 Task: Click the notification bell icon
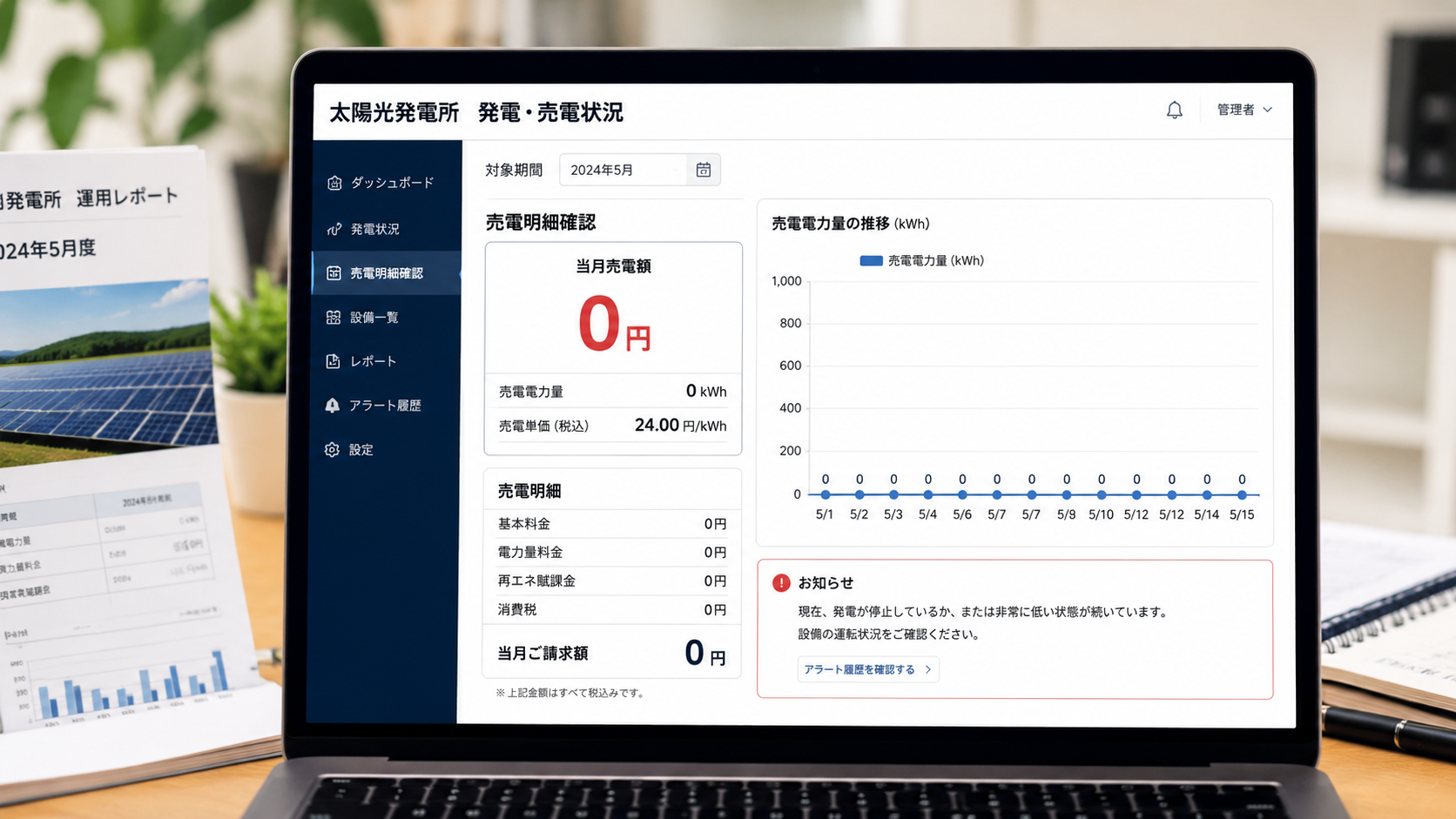coord(1174,110)
